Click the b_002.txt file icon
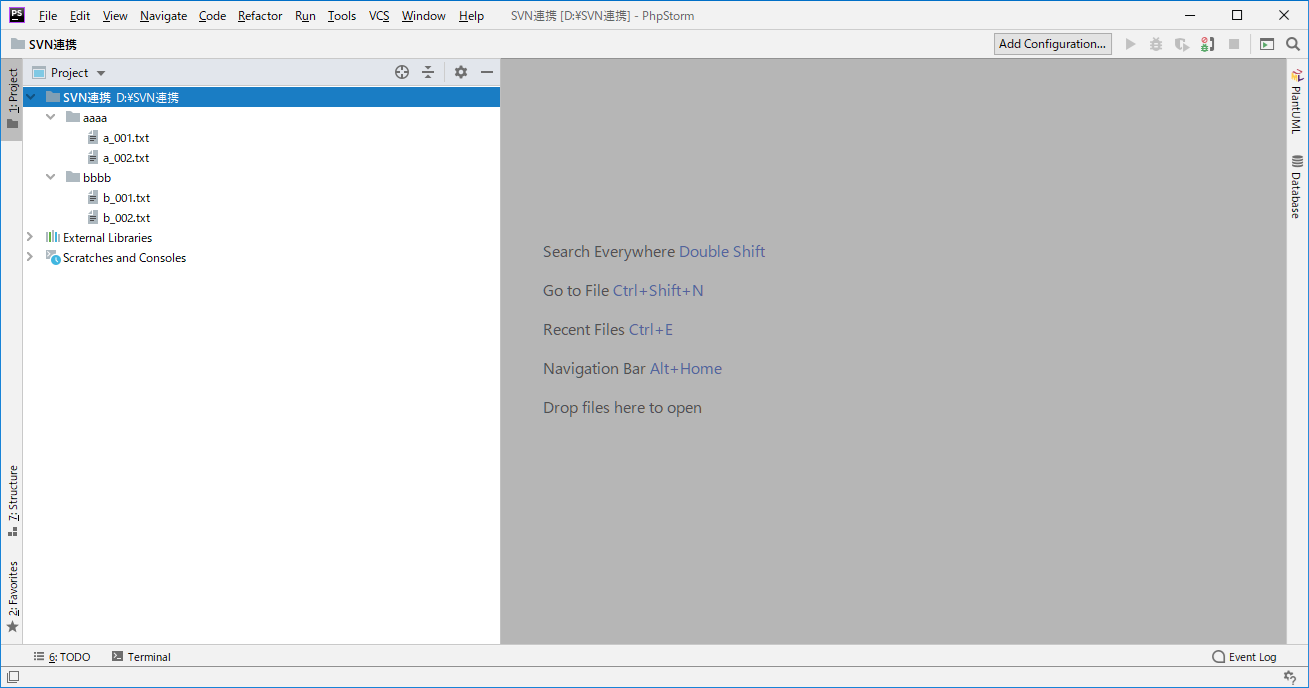The image size is (1309, 688). pyautogui.click(x=93, y=218)
